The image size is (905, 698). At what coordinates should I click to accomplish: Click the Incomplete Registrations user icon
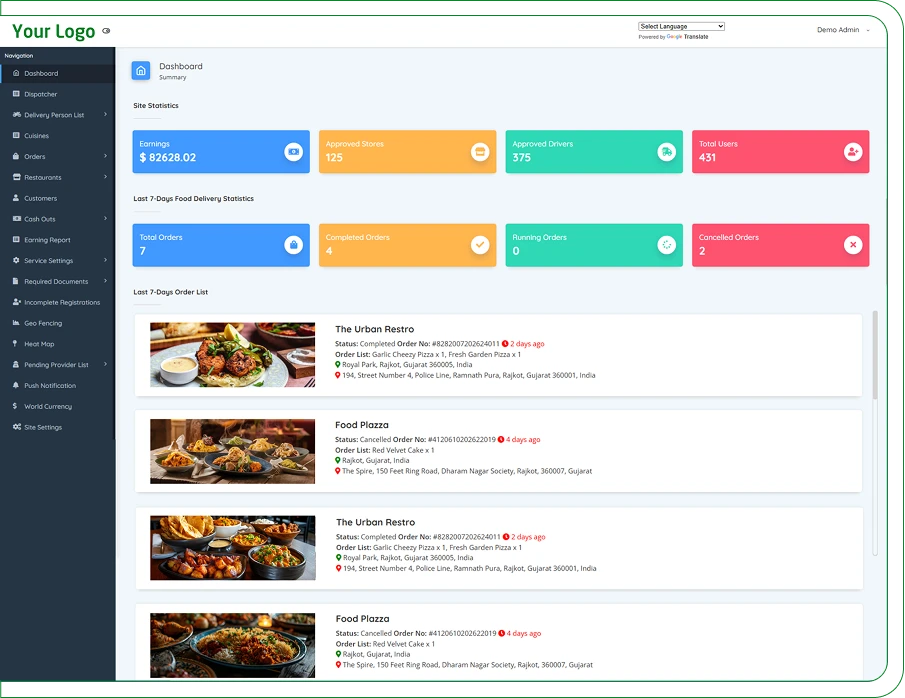(x=17, y=301)
